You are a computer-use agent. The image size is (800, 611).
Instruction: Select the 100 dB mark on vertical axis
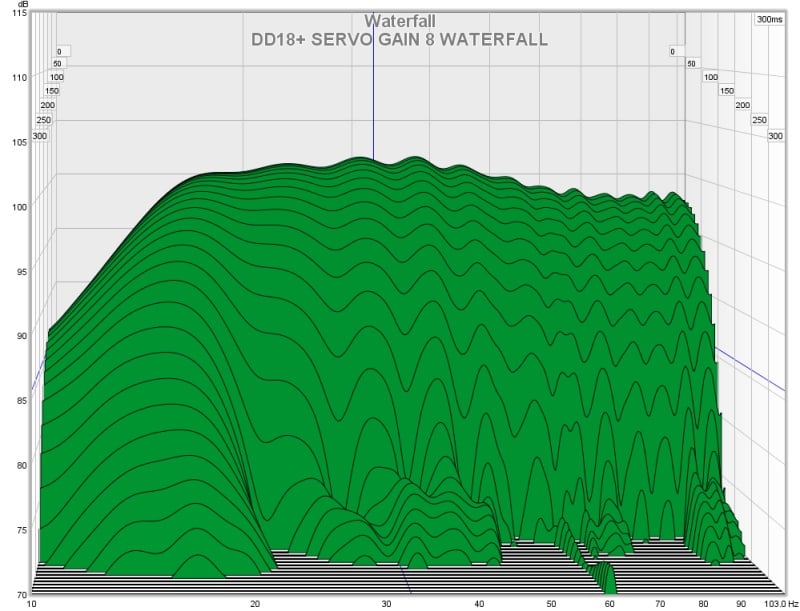pyautogui.click(x=16, y=206)
